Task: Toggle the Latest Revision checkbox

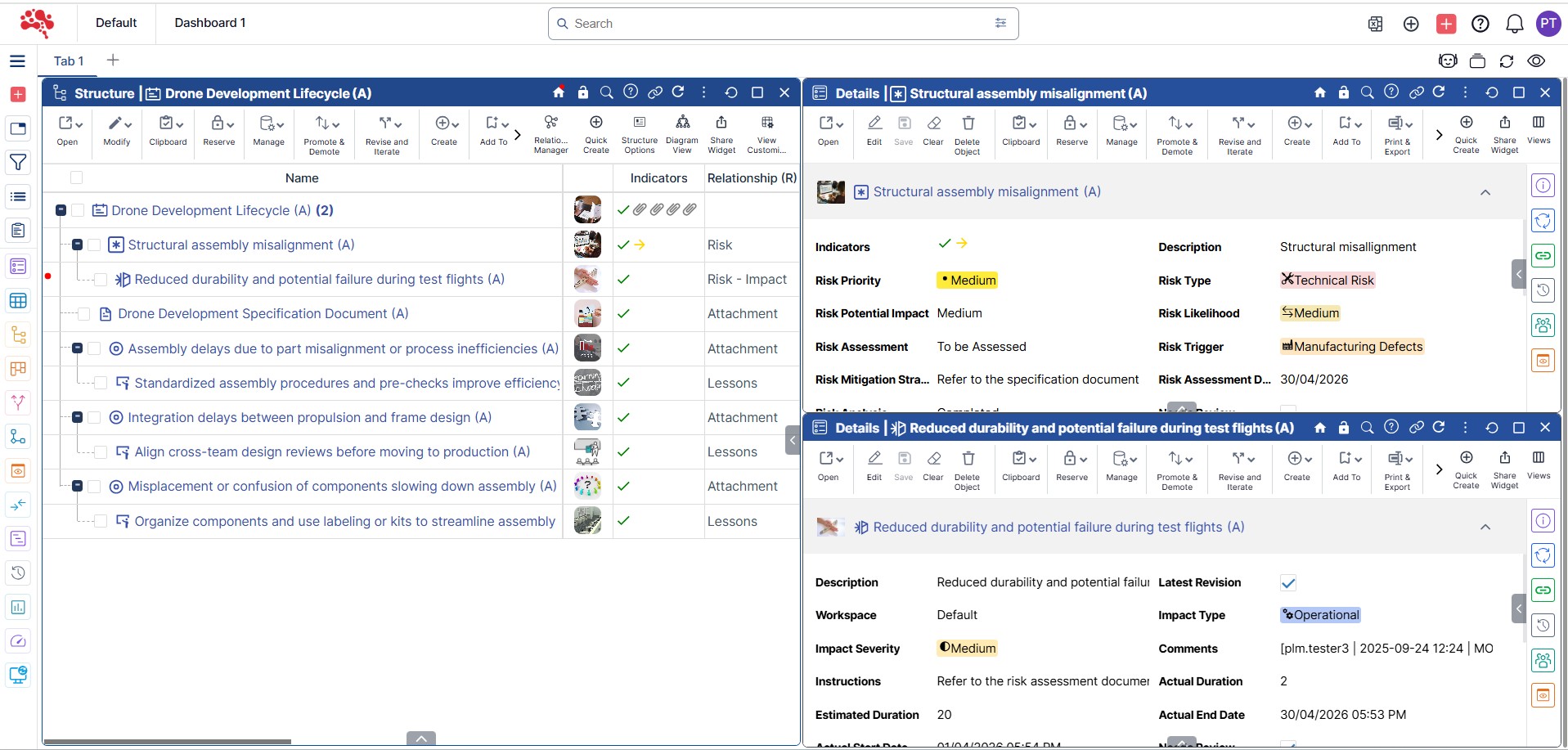Action: click(1287, 583)
